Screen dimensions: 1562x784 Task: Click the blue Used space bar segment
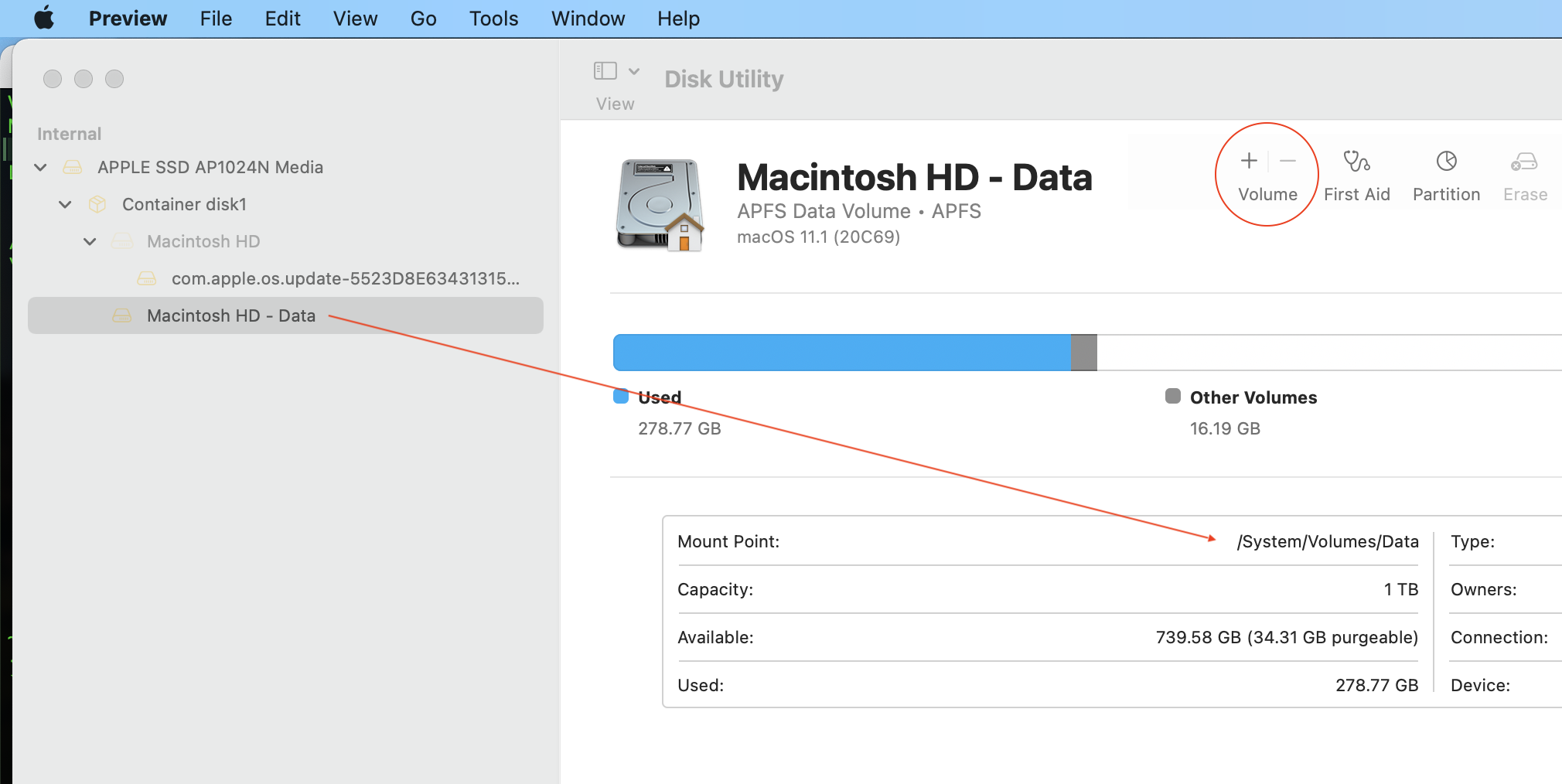coord(842,353)
